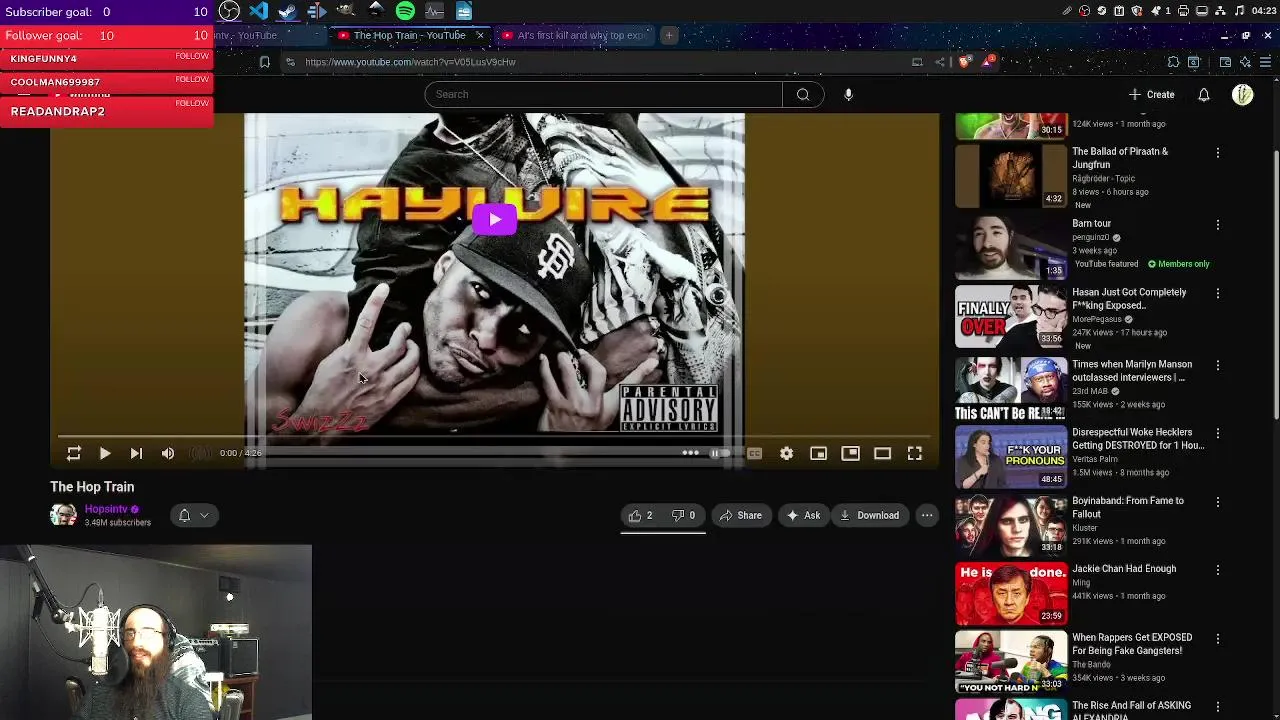The height and width of the screenshot is (720, 1280).
Task: Open a new browser tab
Action: tap(669, 35)
